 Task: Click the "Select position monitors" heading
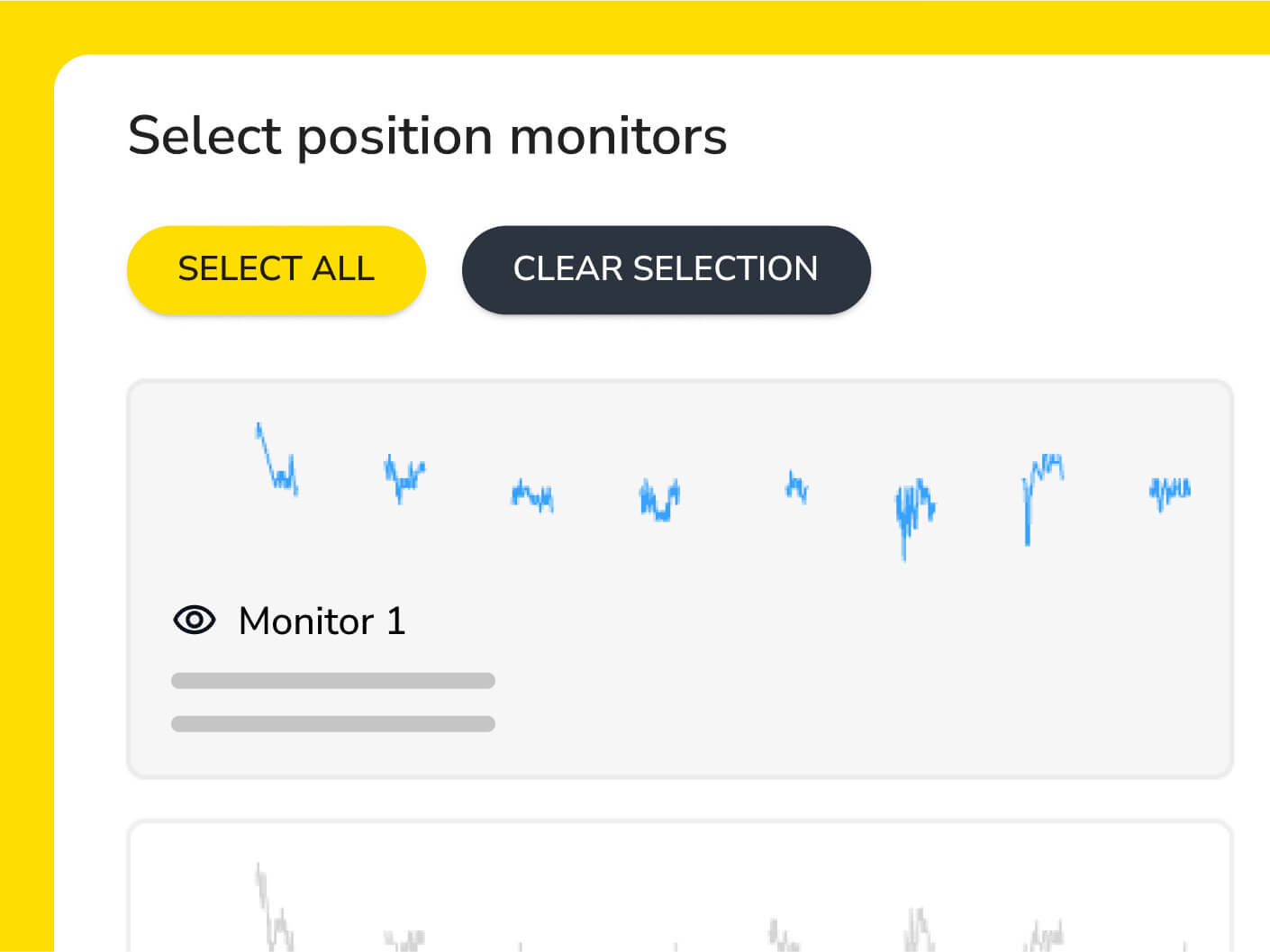427,136
